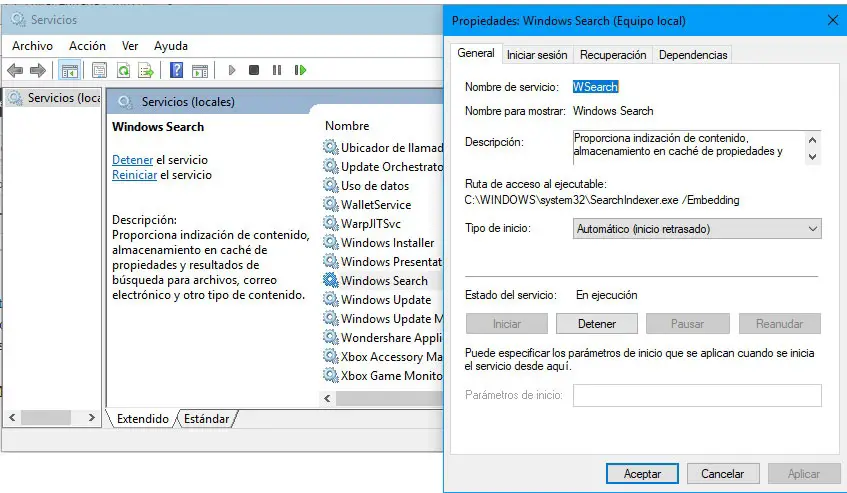Click left arrow of services list scrollbar
Viewport: 847px width, 493px height.
coord(327,399)
